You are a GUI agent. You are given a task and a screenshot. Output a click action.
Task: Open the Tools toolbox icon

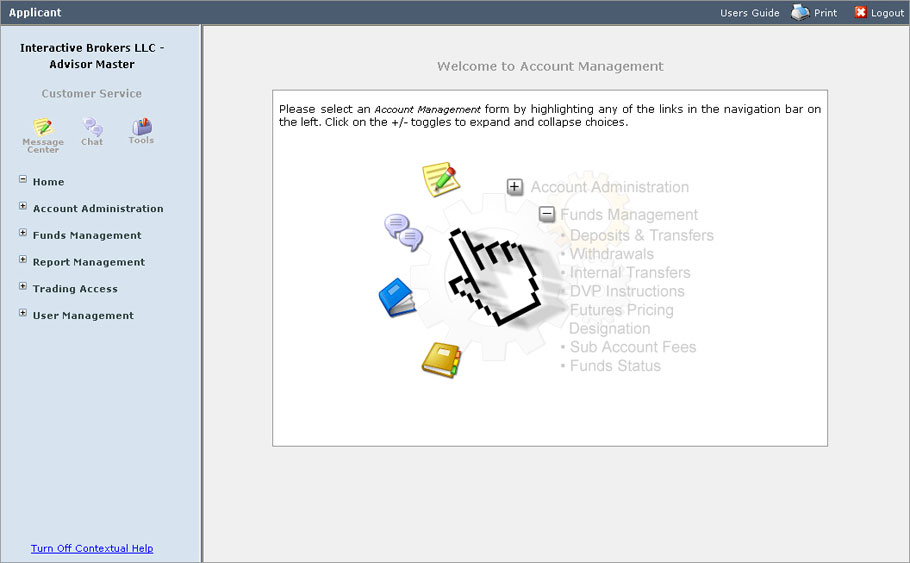(x=142, y=127)
